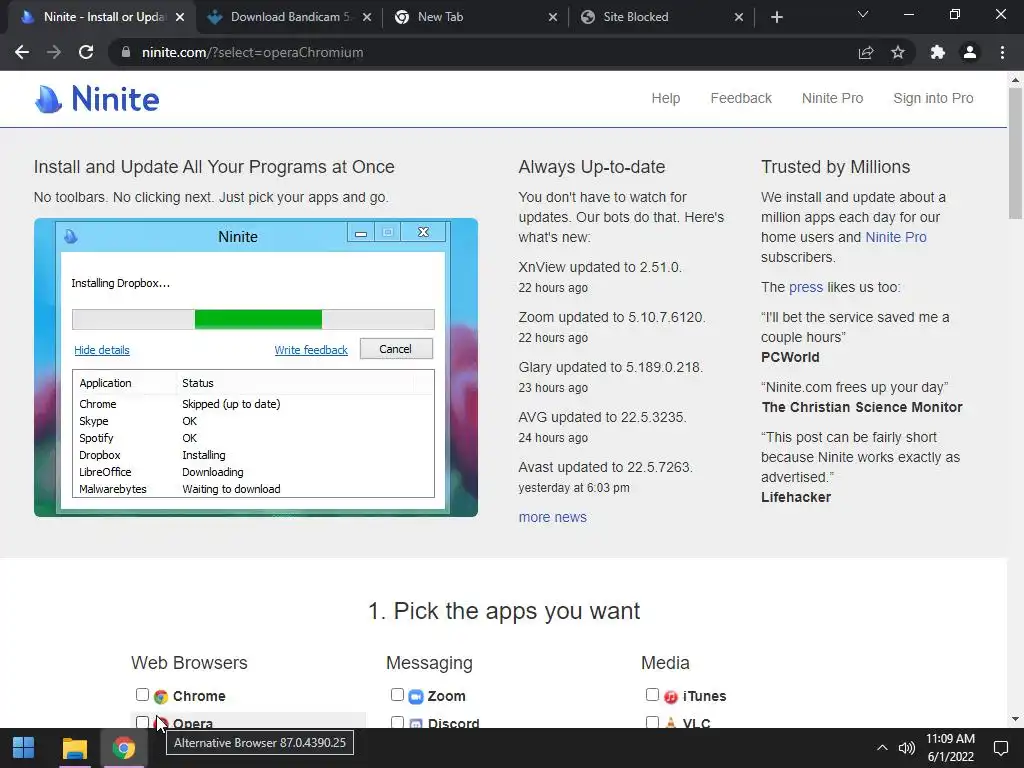Screen dimensions: 1024x768
Task: Open Ninite Pro in the header
Action: tap(832, 98)
